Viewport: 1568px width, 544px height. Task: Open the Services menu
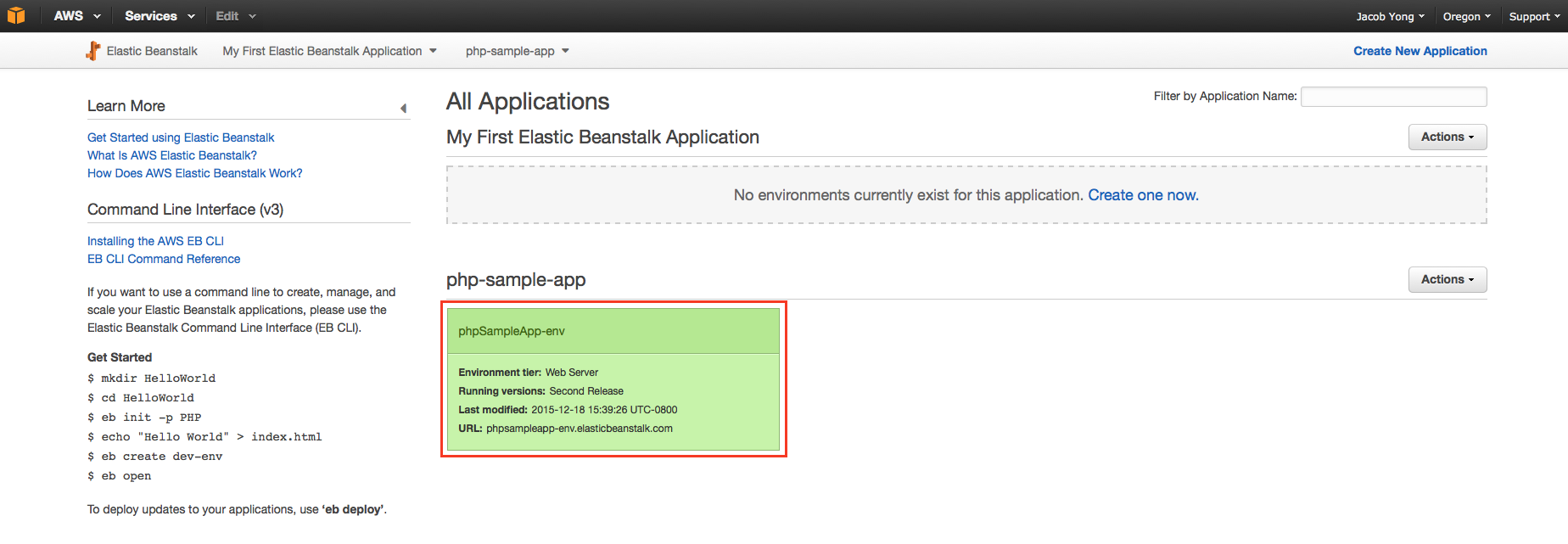[x=160, y=16]
